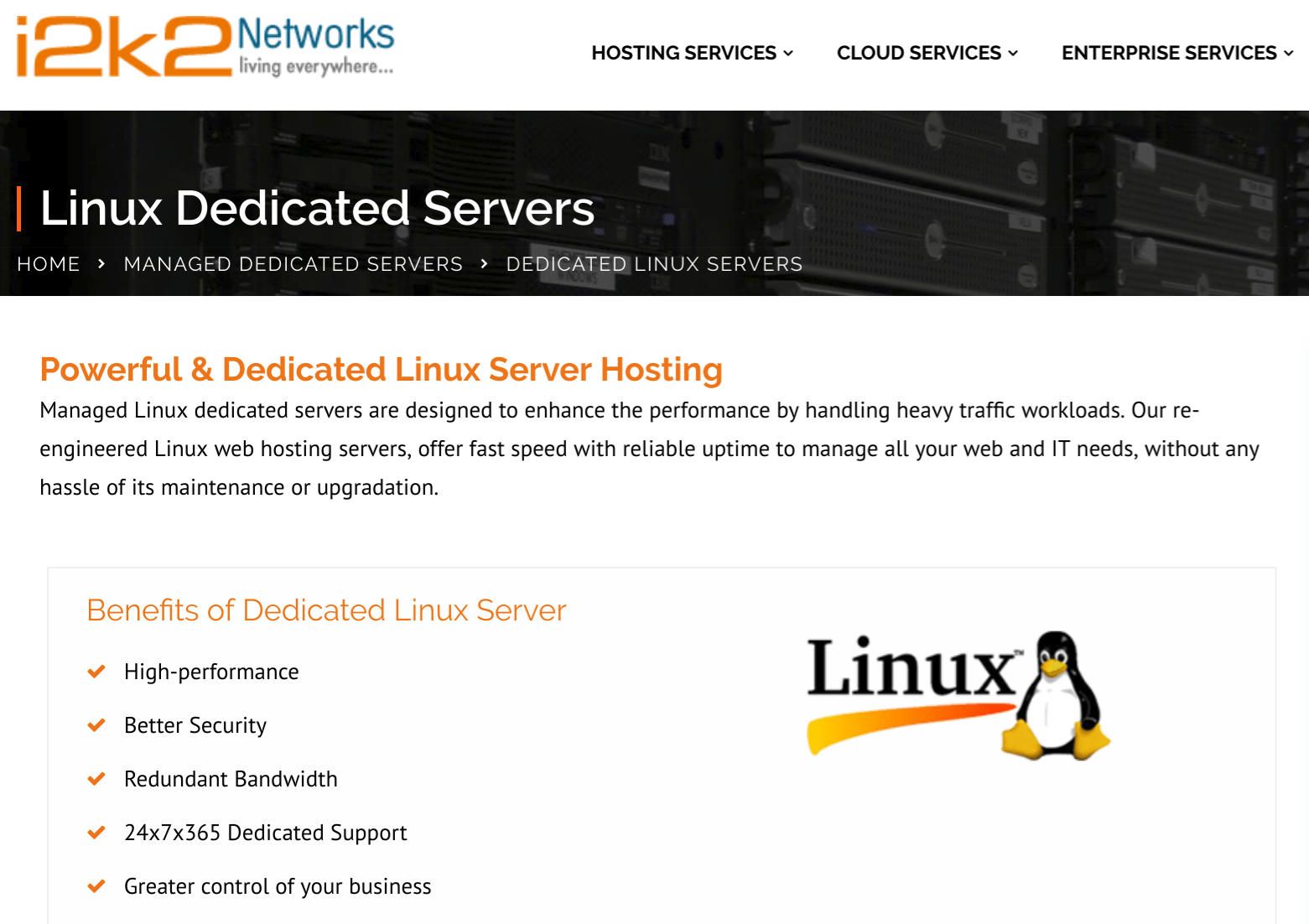Select the Dedicated Linux Servers breadcrumb
The height and width of the screenshot is (924, 1309).
coord(654,264)
